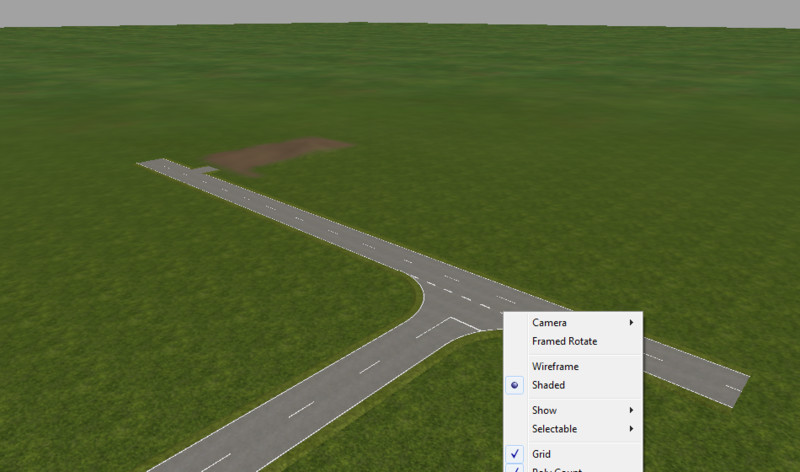Expand the Show submenu
The width and height of the screenshot is (800, 472).
coord(545,411)
